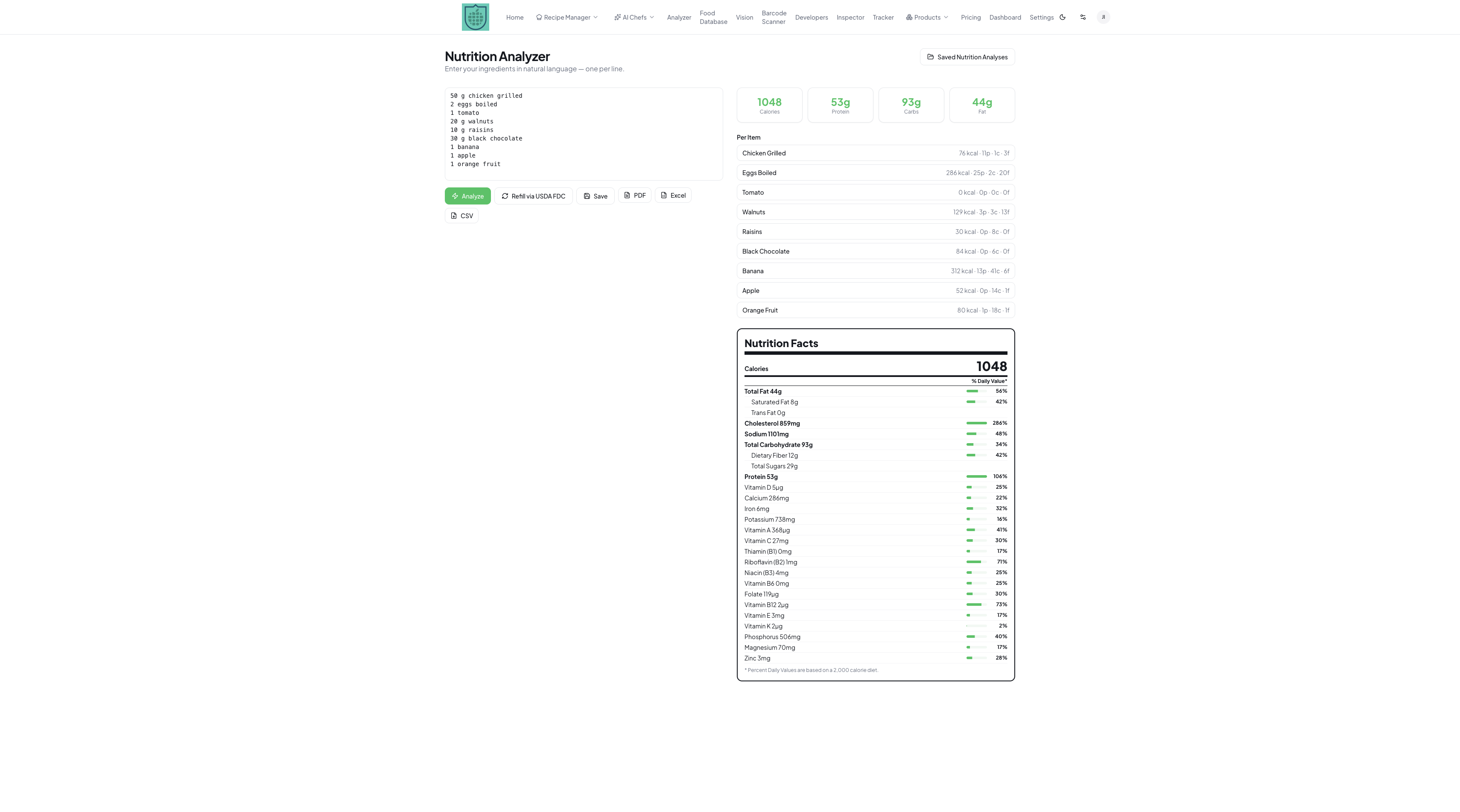Click inside the ingredients text area
1460x812 pixels.
[584, 134]
